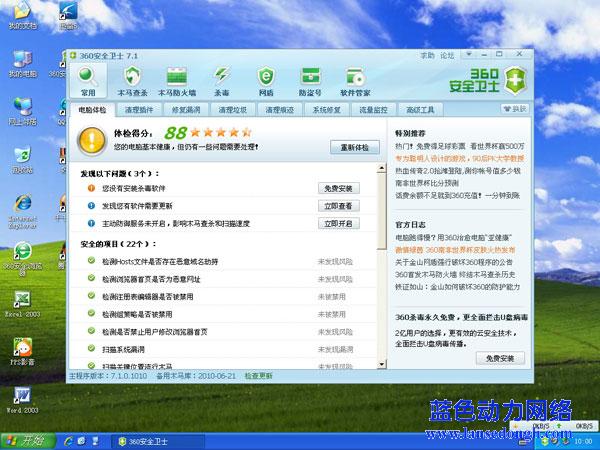Open the PPS影音 desktop shortcut
600x450 pixels.
tap(23, 351)
